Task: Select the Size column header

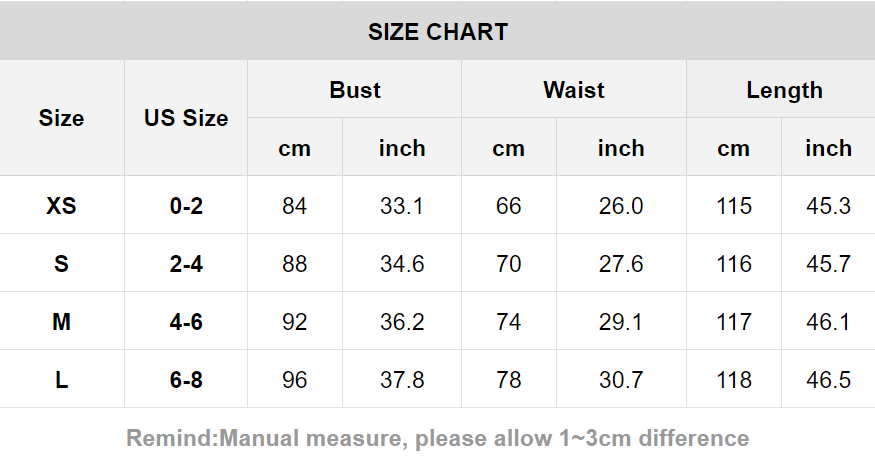Action: (x=61, y=118)
